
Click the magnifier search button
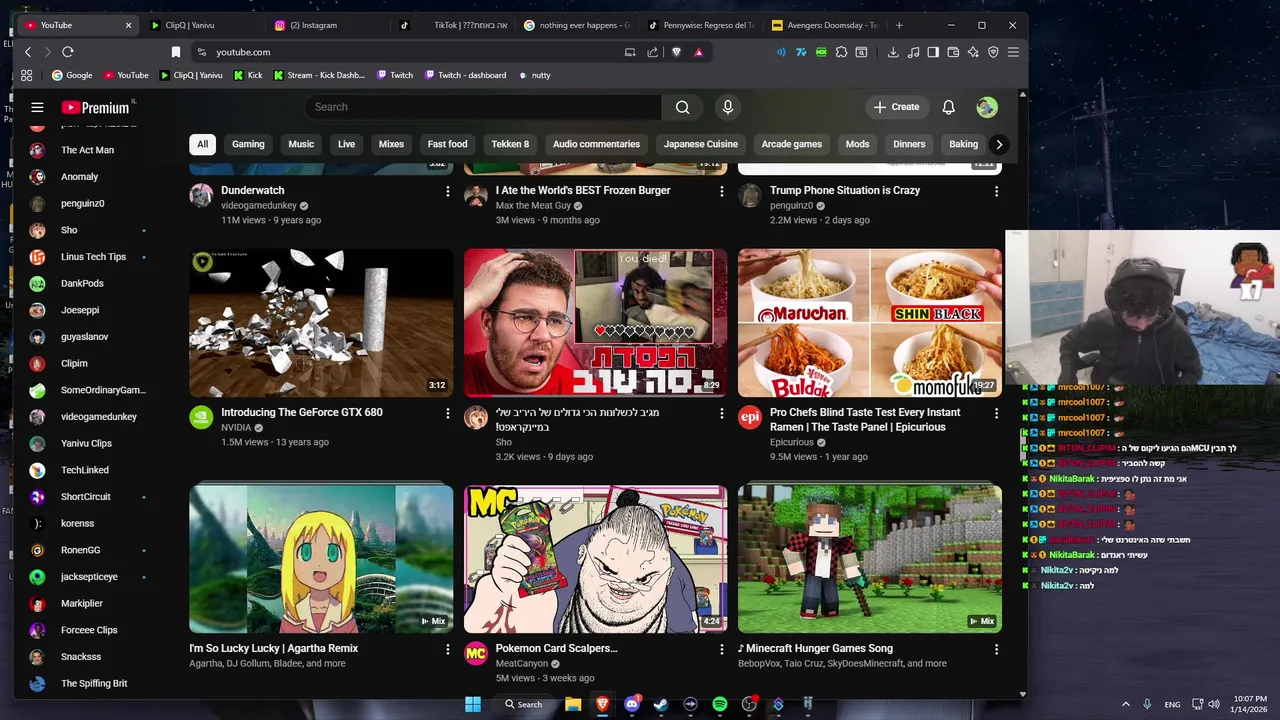[x=682, y=107]
